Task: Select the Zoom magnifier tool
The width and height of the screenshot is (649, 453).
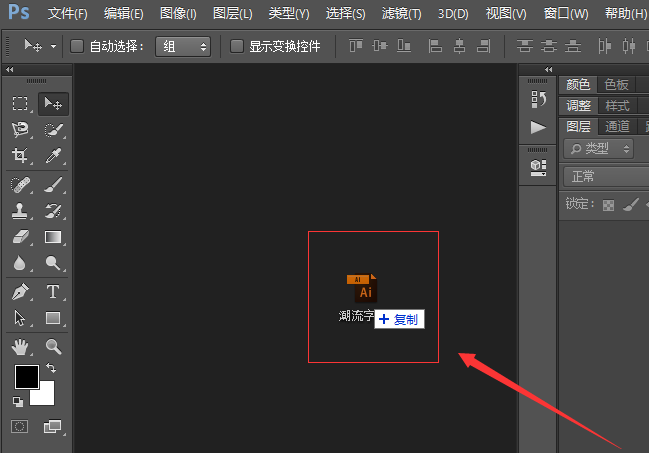Action: coord(53,347)
